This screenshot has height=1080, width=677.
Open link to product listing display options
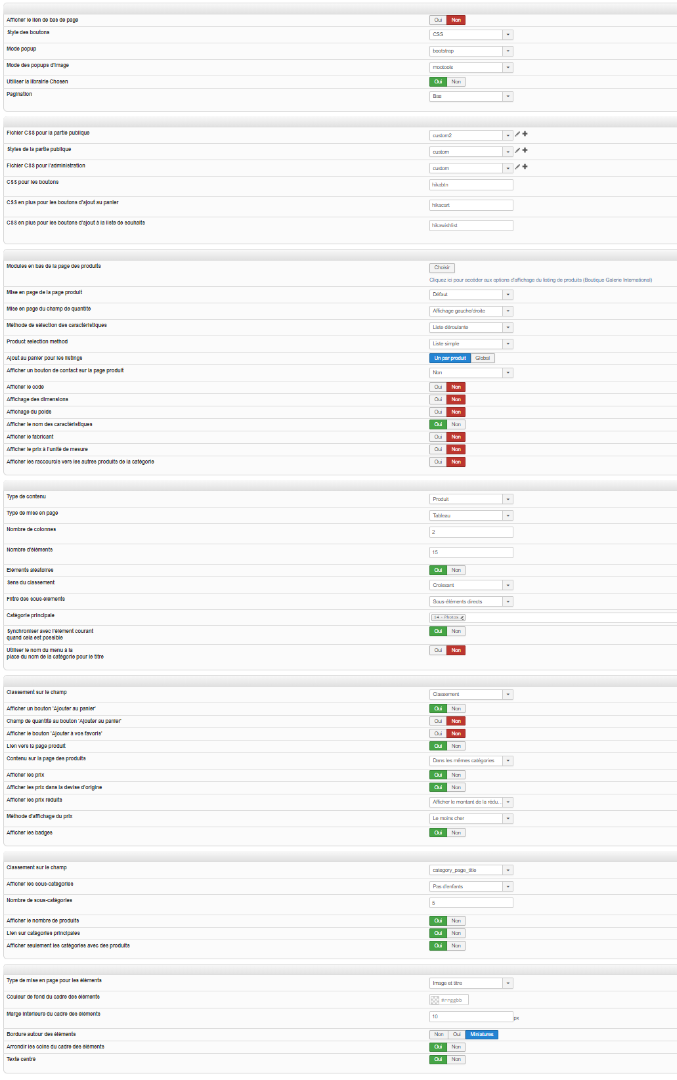541,280
